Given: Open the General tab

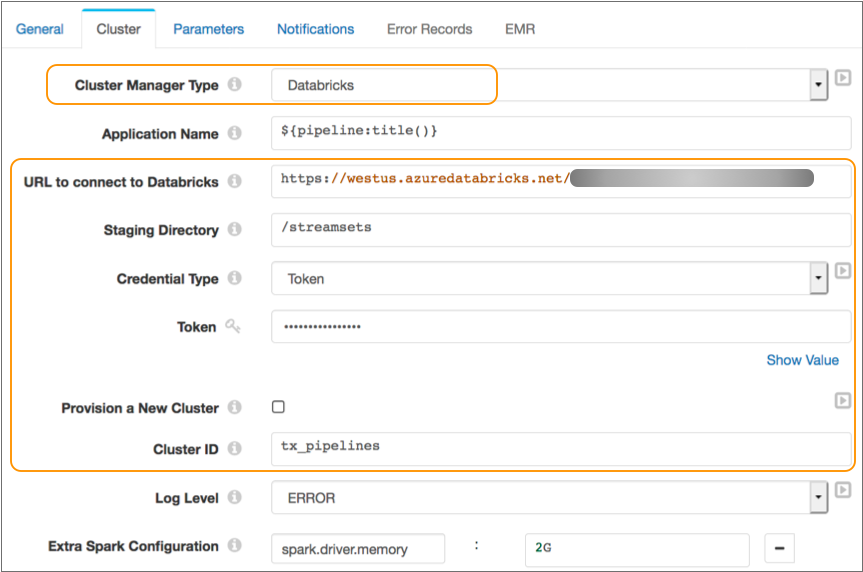Looking at the screenshot, I should 39,29.
